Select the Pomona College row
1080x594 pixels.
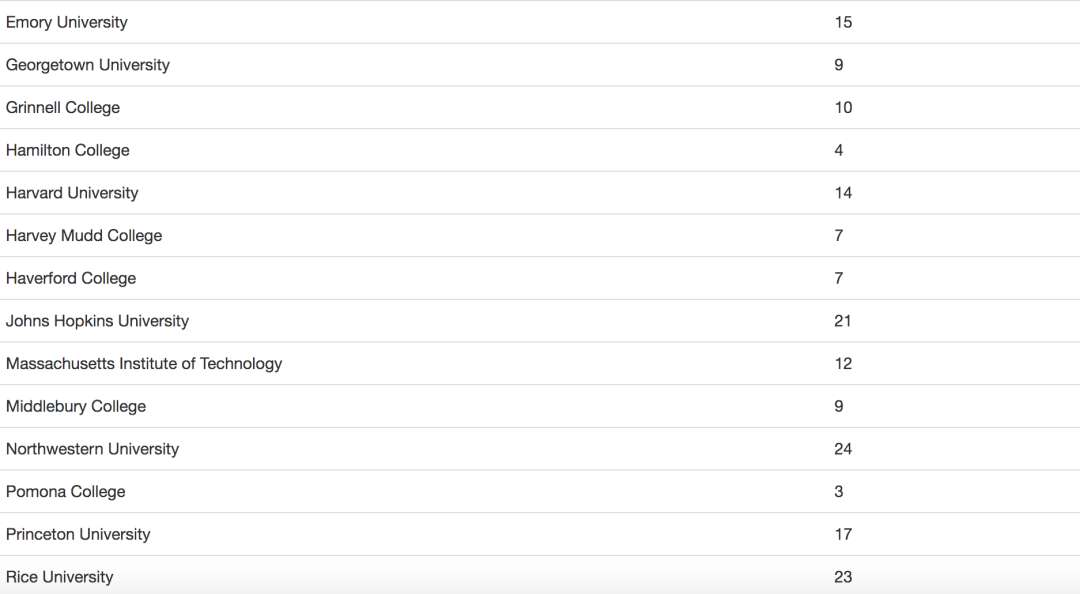point(66,492)
